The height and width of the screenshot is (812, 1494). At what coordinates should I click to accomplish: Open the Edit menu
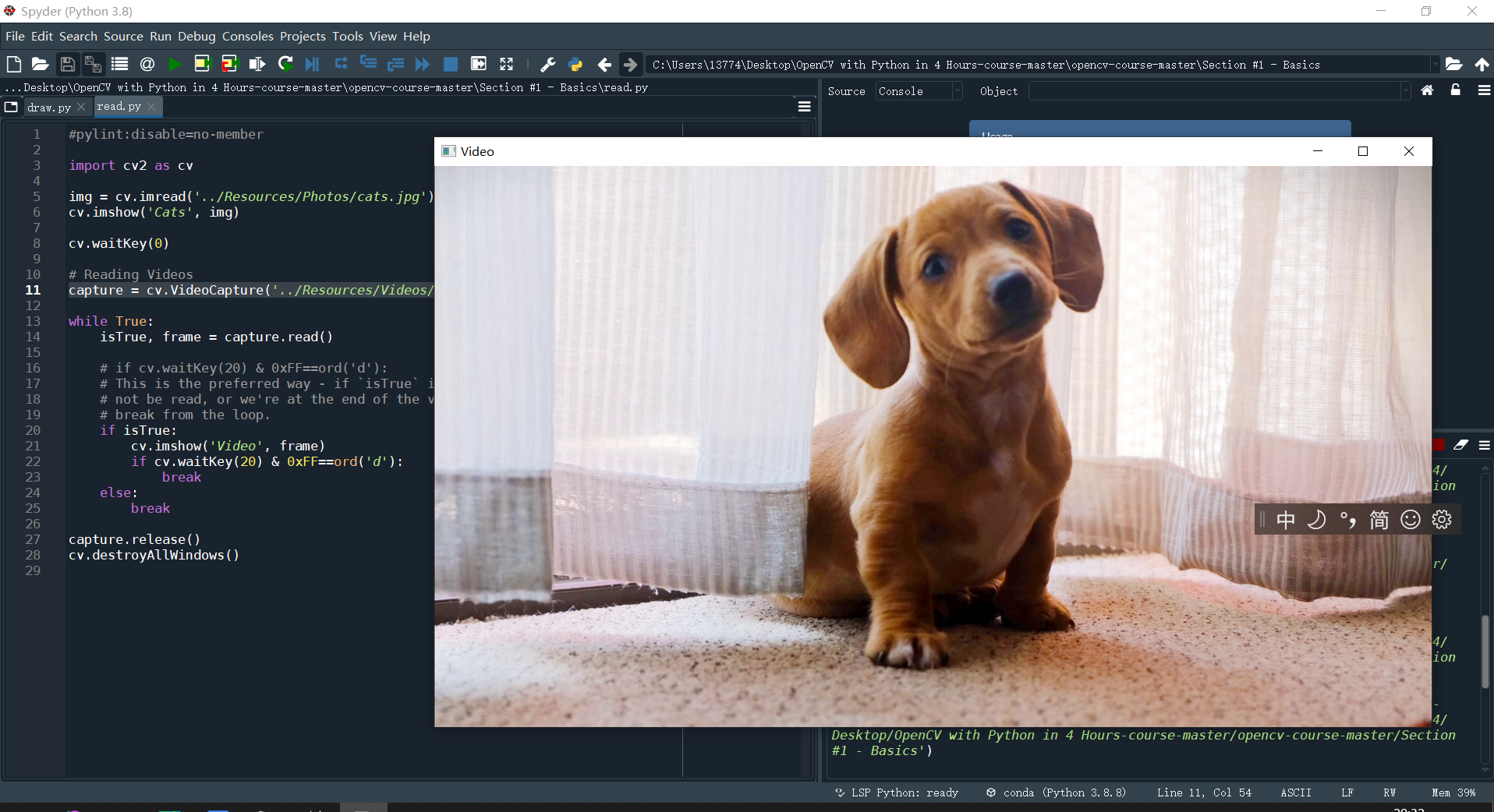42,36
